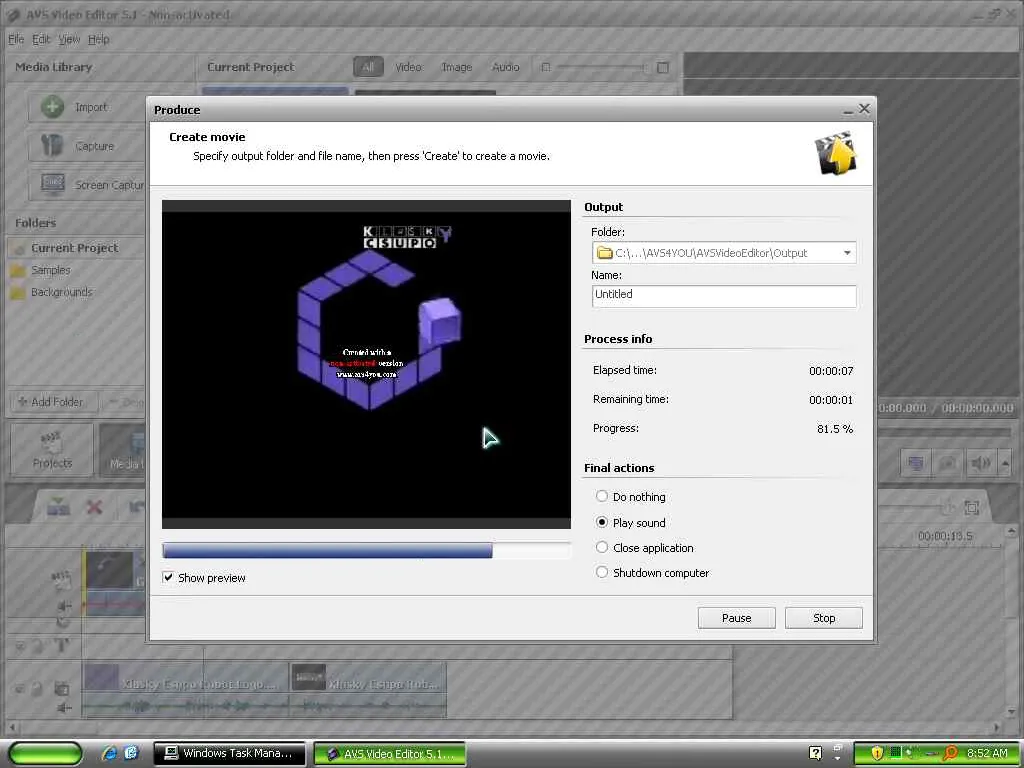Image resolution: width=1024 pixels, height=768 pixels.
Task: Switch to the All filter tab
Action: coord(368,67)
